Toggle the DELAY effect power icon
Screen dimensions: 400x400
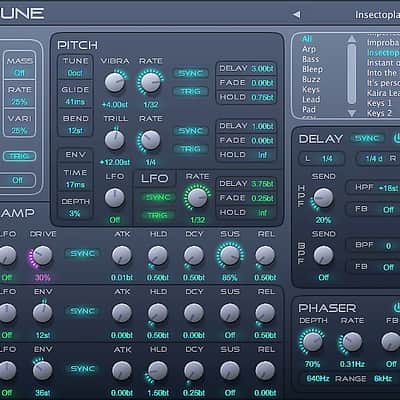point(397,138)
